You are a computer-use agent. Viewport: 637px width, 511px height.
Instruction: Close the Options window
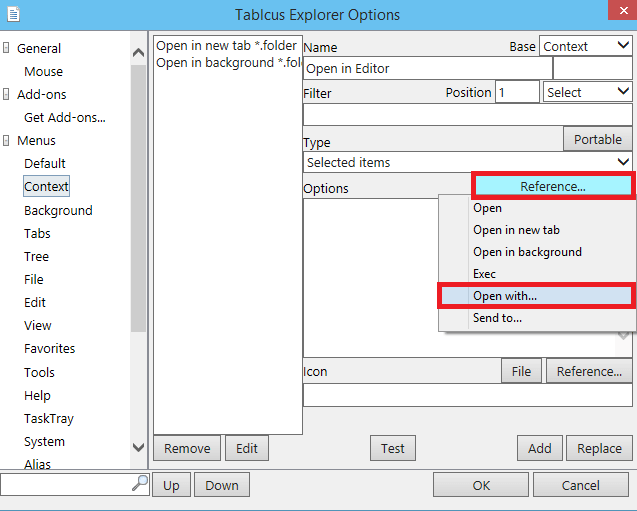click(624, 10)
